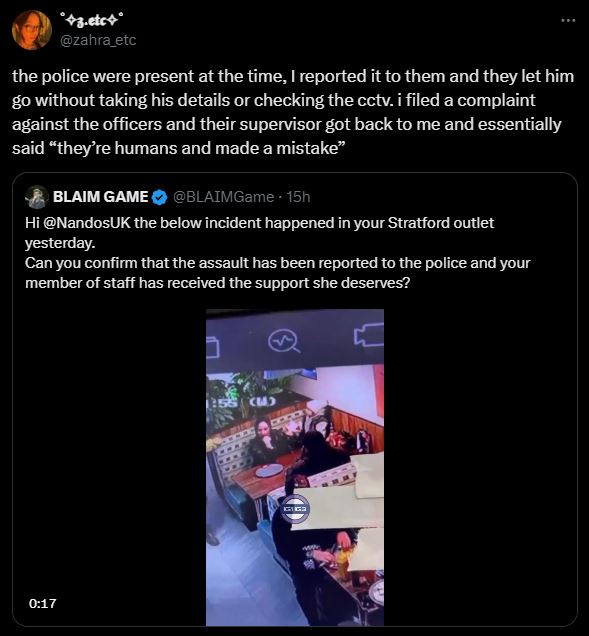Image resolution: width=589 pixels, height=636 pixels.
Task: Open the @BLAIMGame handle
Action: pyautogui.click(x=224, y=197)
